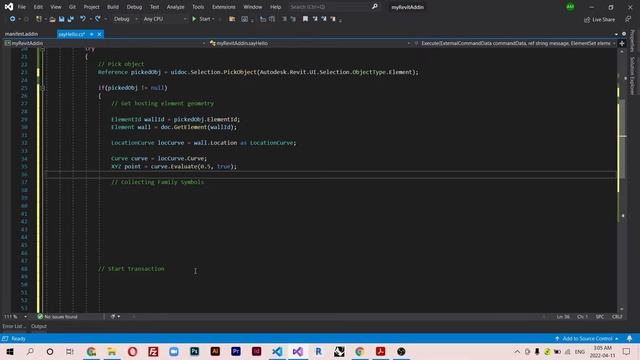Open the document tab list dropdown arrow
The image size is (640, 360).
pos(616,34)
